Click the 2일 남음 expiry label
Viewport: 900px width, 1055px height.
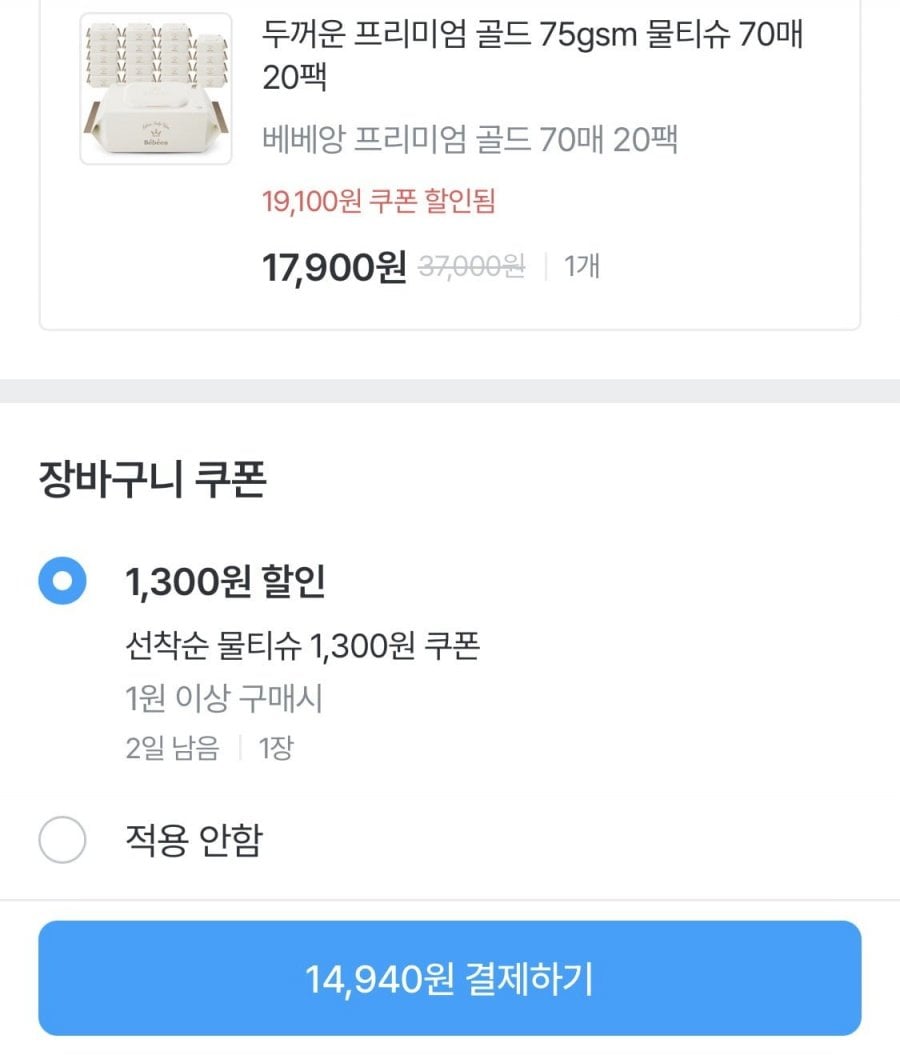pyautogui.click(x=172, y=748)
